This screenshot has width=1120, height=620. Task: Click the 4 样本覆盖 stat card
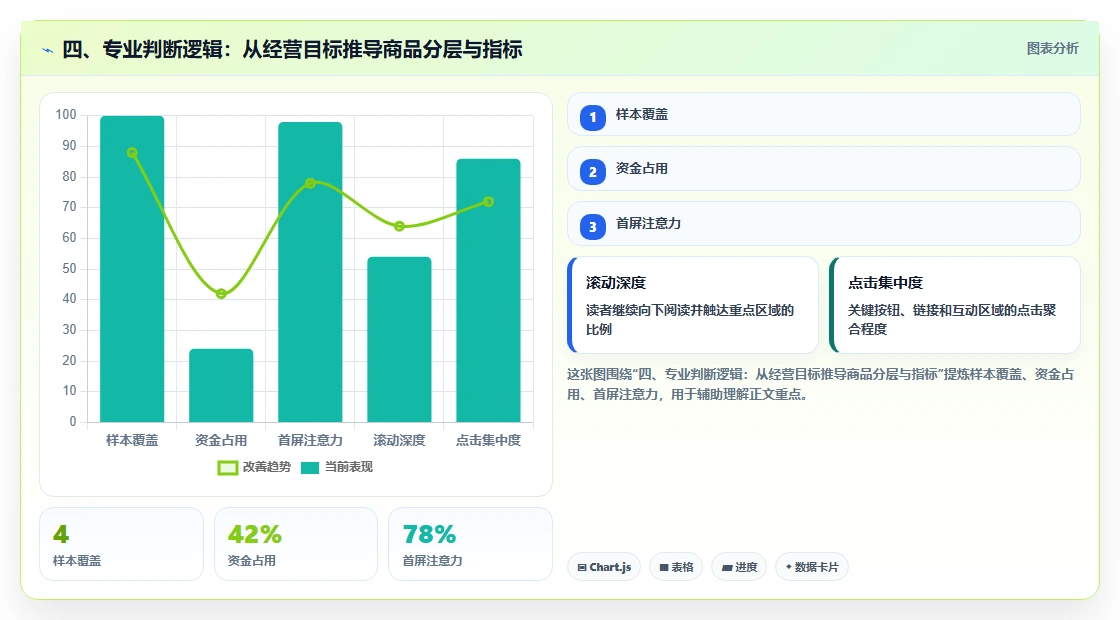pos(121,544)
